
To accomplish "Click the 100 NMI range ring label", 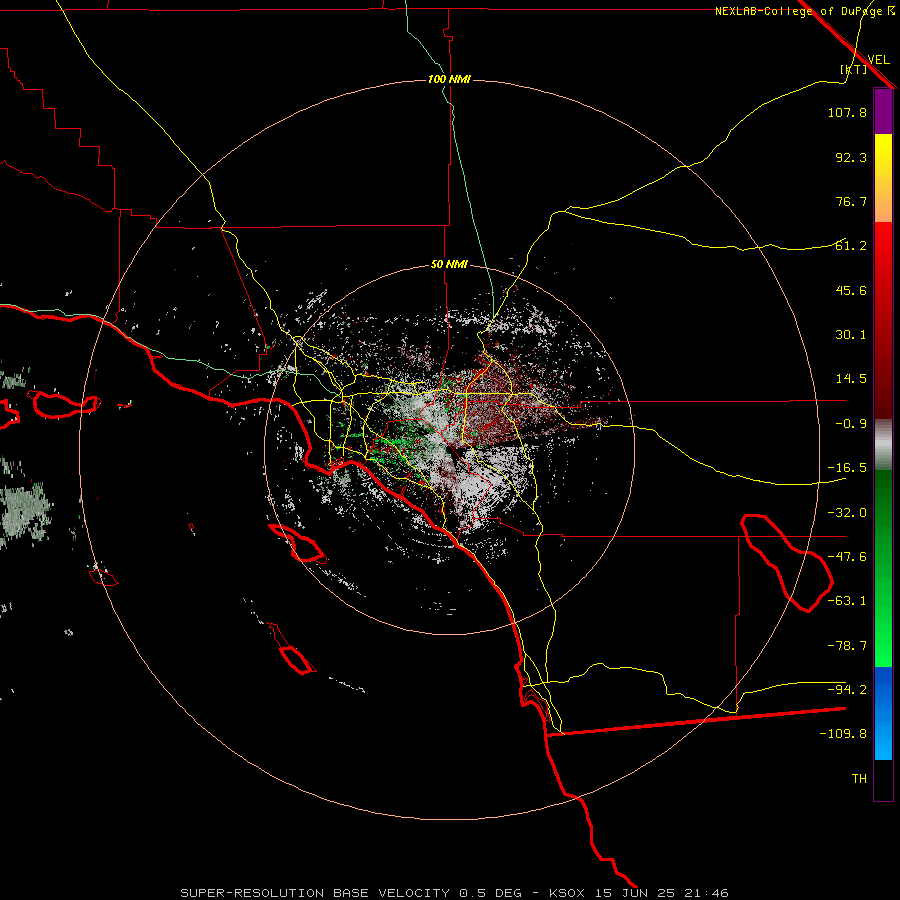I will click(449, 79).
